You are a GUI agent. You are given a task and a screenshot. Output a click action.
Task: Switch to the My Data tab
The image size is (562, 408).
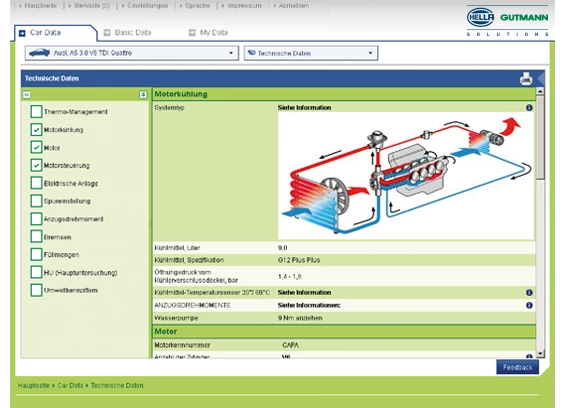pyautogui.click(x=209, y=33)
